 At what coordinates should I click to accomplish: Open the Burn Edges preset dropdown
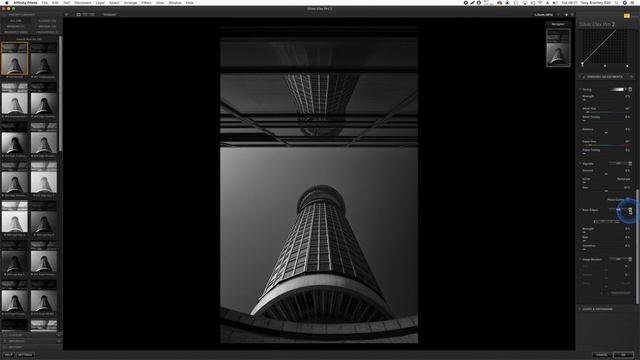[617, 209]
